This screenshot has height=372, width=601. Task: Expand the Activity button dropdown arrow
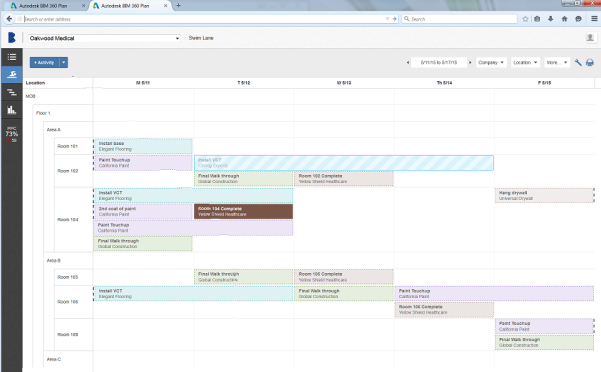point(64,62)
